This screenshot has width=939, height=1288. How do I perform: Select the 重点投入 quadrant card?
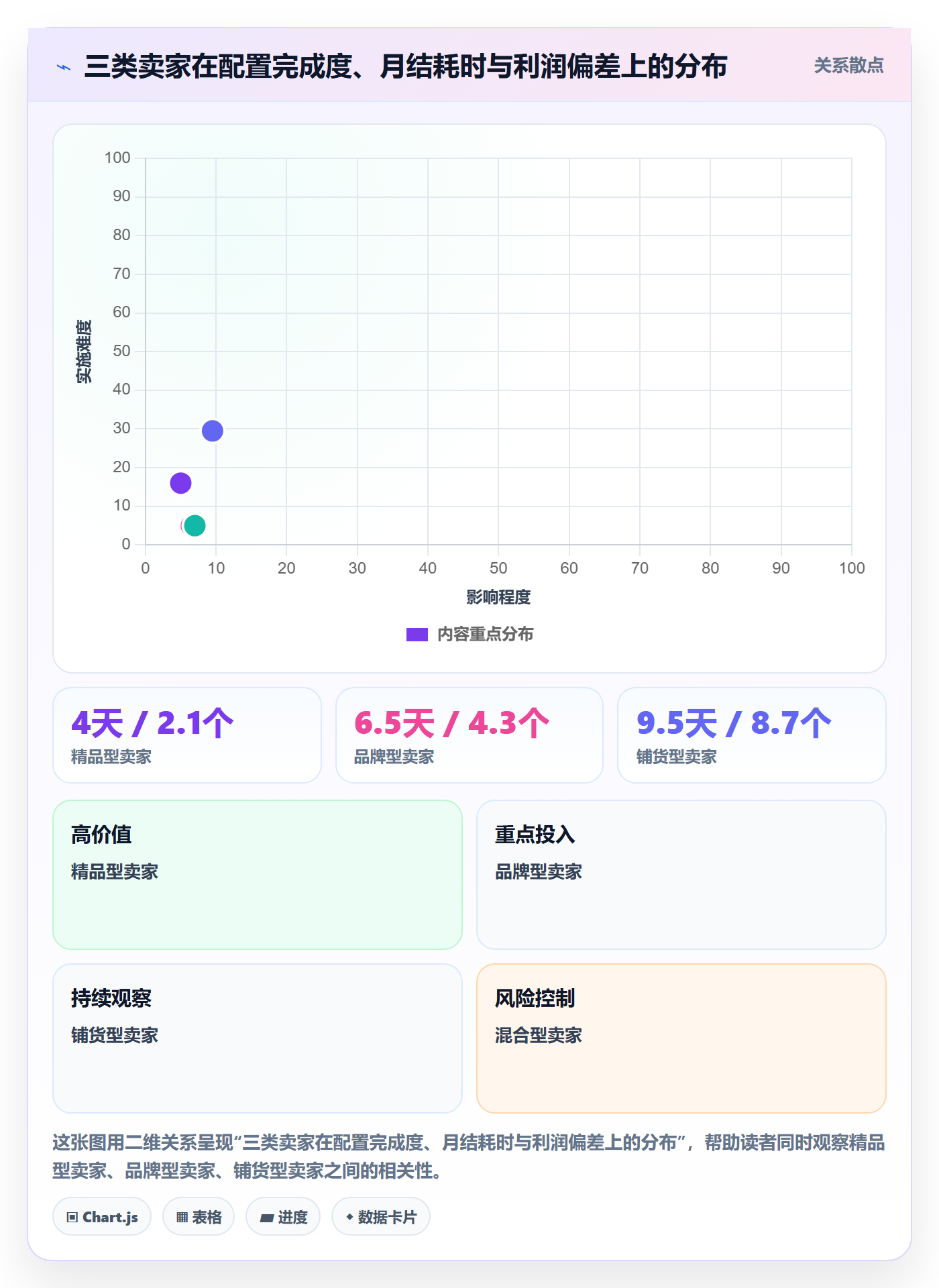681,875
